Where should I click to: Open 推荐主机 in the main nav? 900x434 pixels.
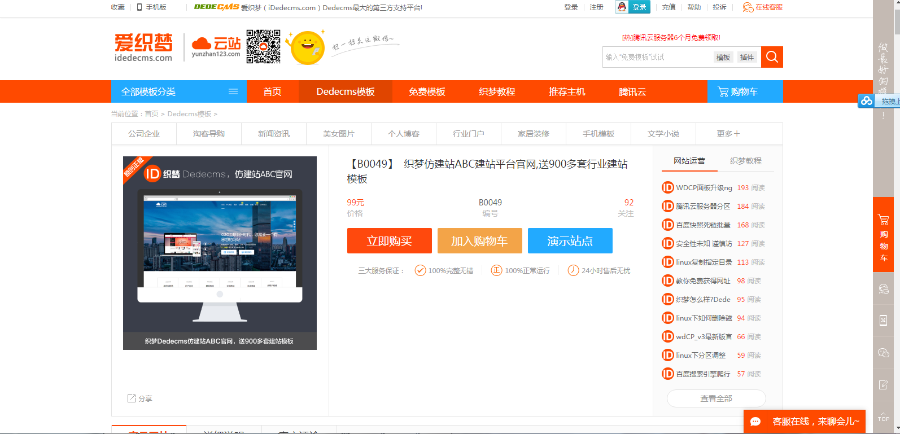click(x=567, y=92)
